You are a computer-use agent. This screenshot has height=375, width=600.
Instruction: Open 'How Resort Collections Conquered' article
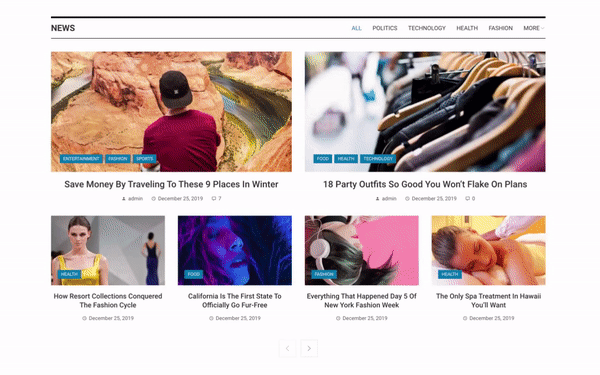[x=108, y=301]
